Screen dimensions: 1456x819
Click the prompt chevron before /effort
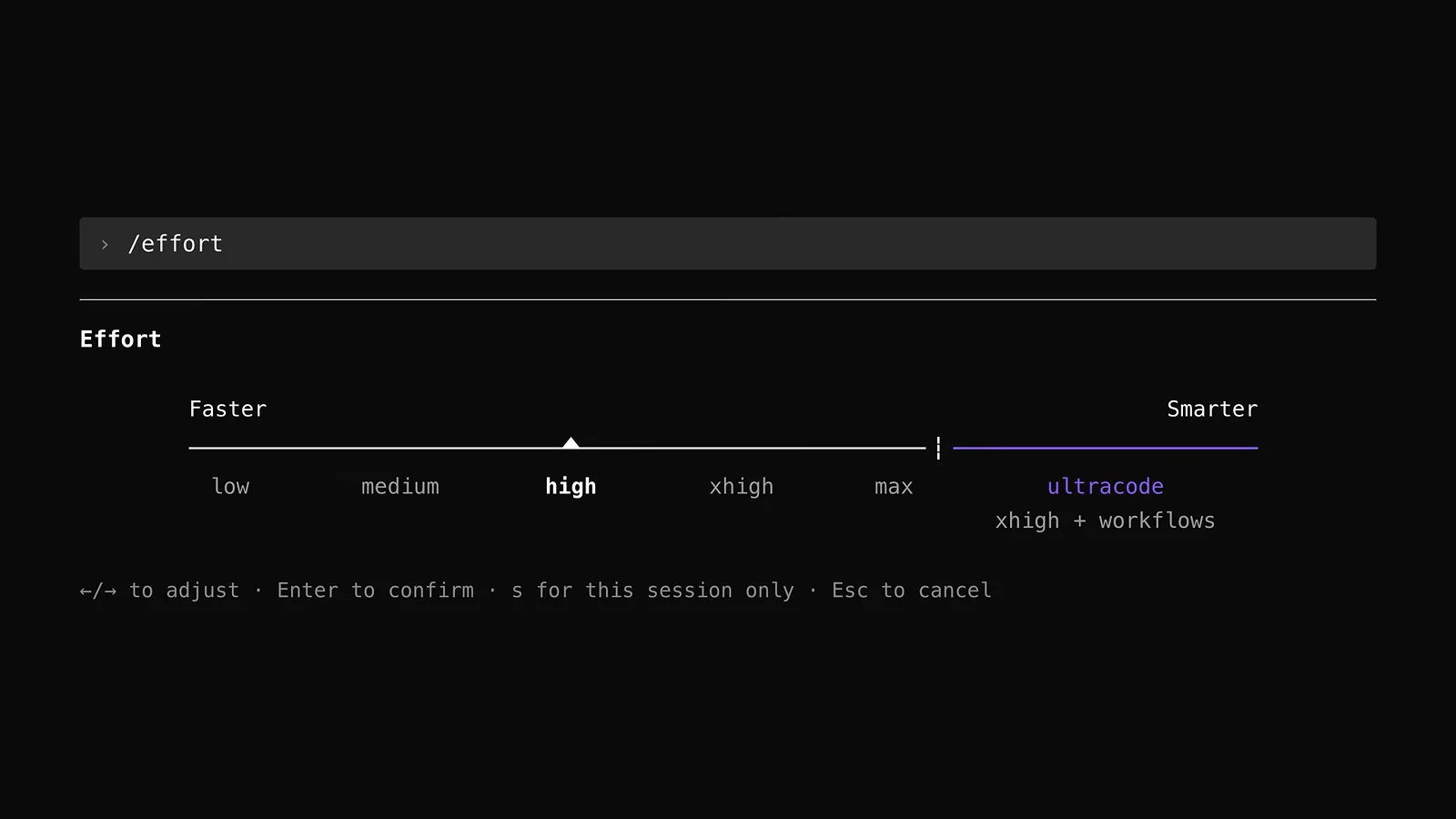coord(105,245)
